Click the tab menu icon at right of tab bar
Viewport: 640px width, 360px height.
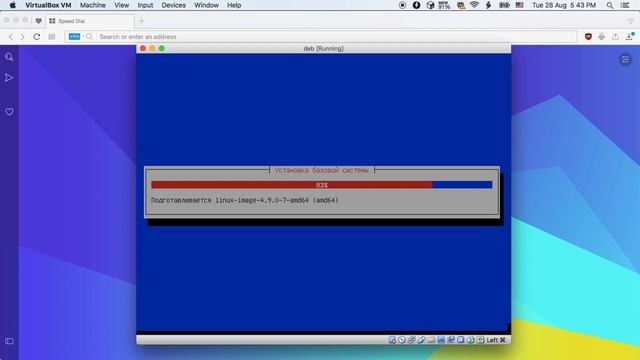pos(631,21)
